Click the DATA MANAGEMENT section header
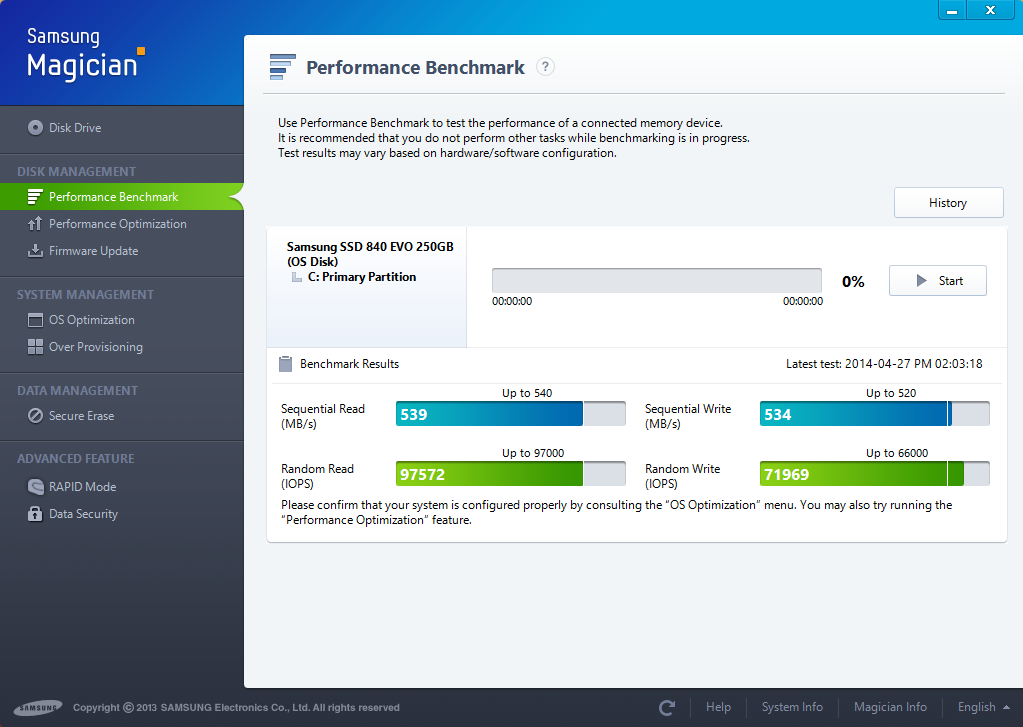This screenshot has width=1023, height=727. click(78, 390)
